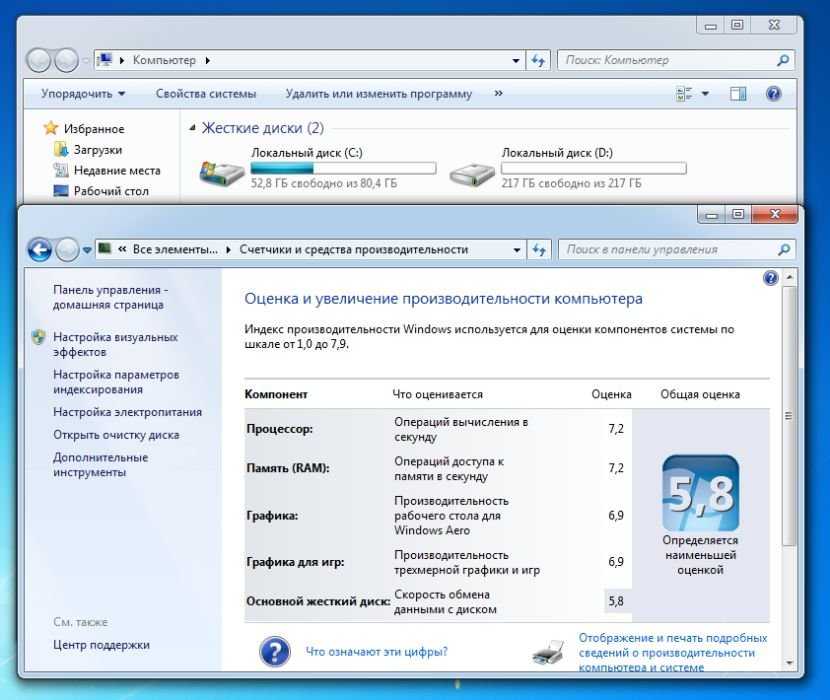This screenshot has width=830, height=700.
Task: Open the Упорядочить menu
Action: point(83,94)
